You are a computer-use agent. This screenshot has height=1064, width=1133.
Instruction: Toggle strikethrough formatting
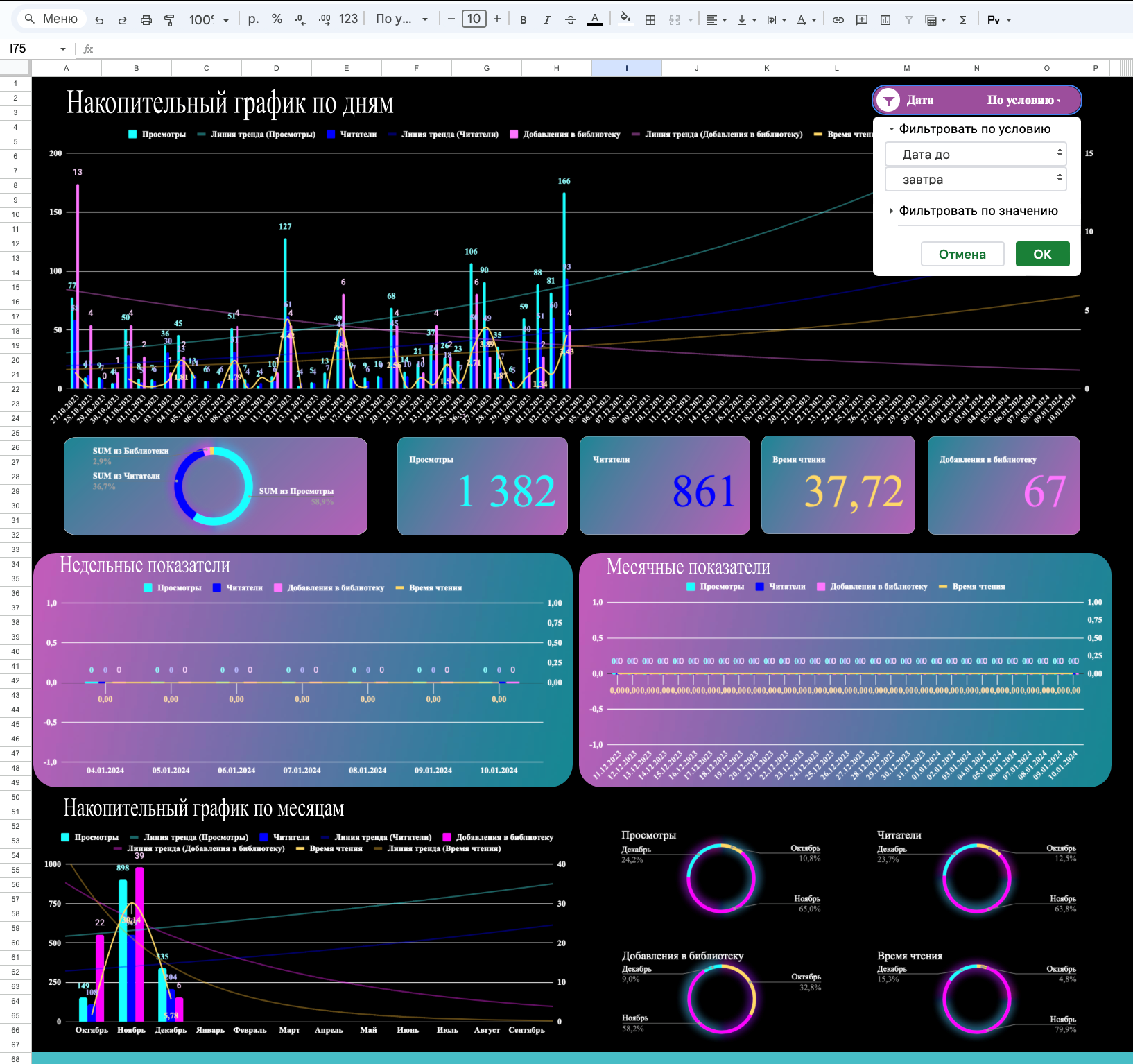click(571, 20)
